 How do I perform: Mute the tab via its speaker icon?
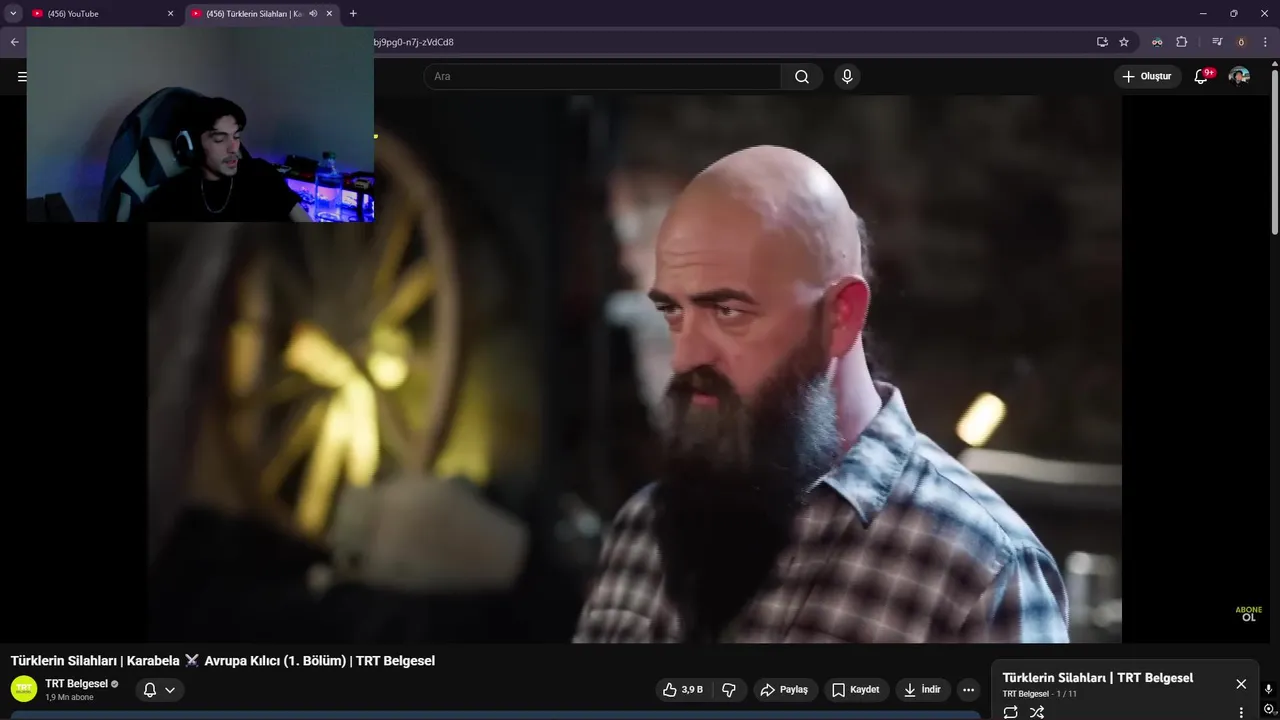[x=313, y=14]
